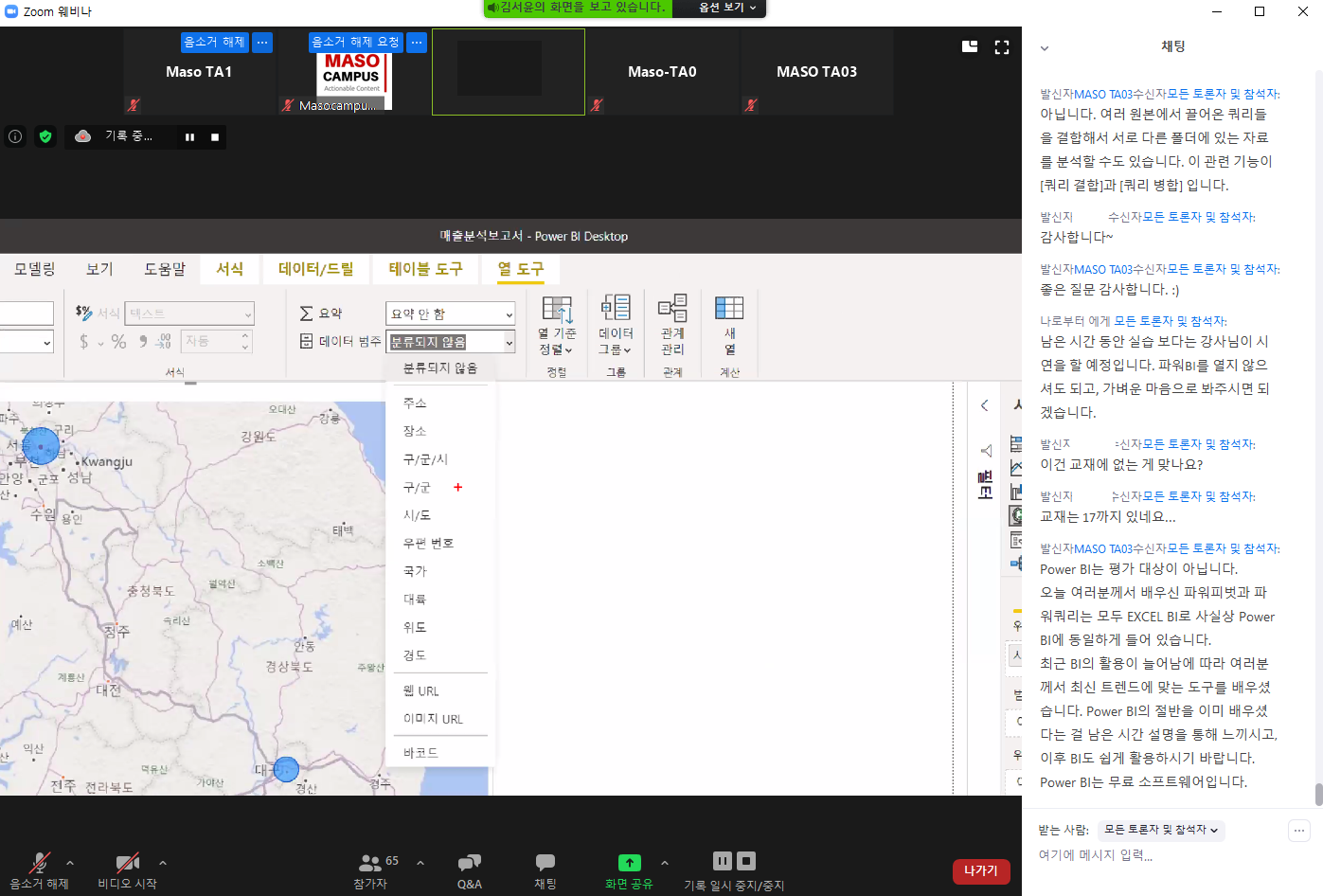Collapse the chat panel chevron

pyautogui.click(x=1045, y=48)
